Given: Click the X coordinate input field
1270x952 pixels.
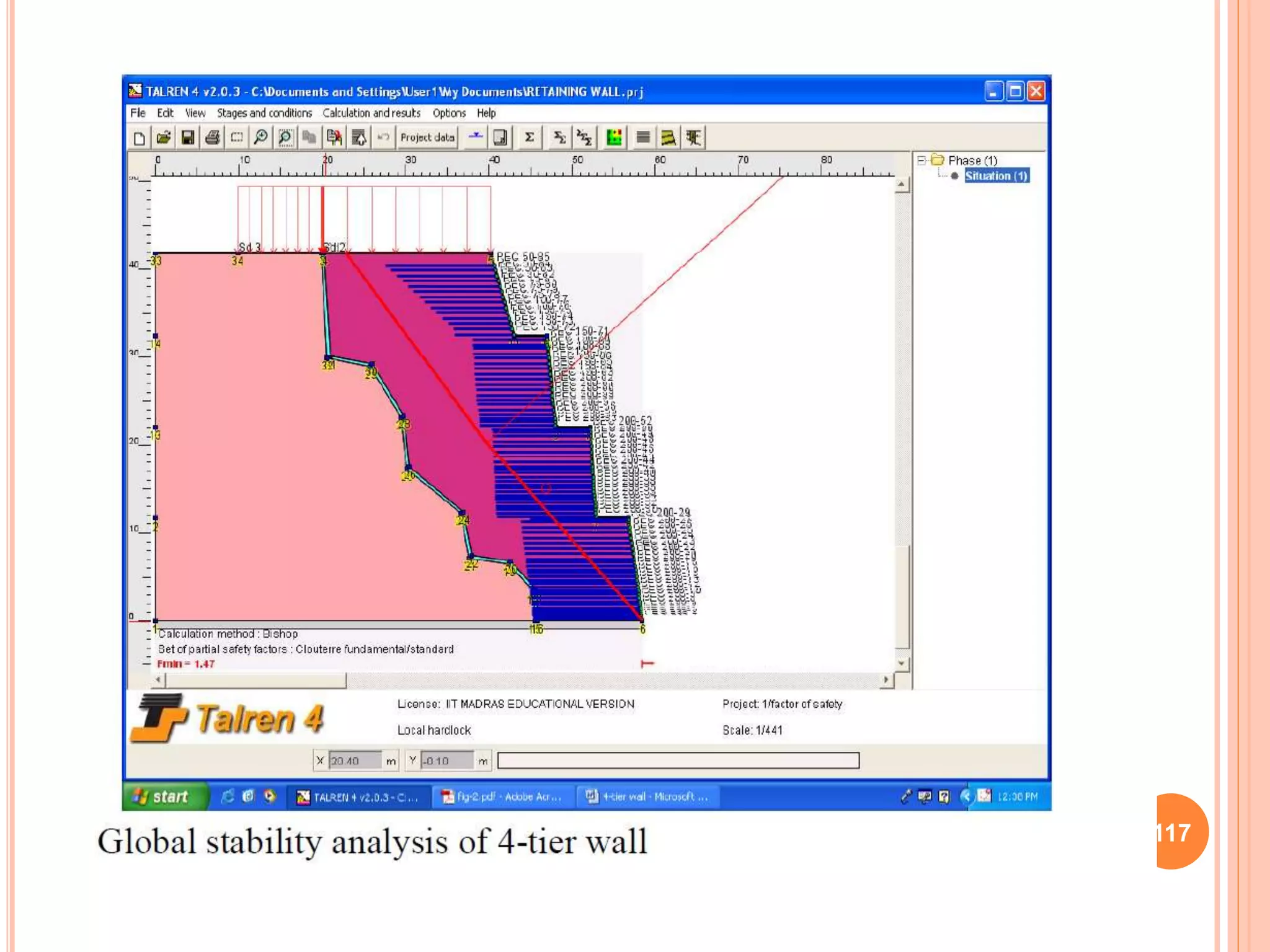Looking at the screenshot, I should pyautogui.click(x=355, y=760).
